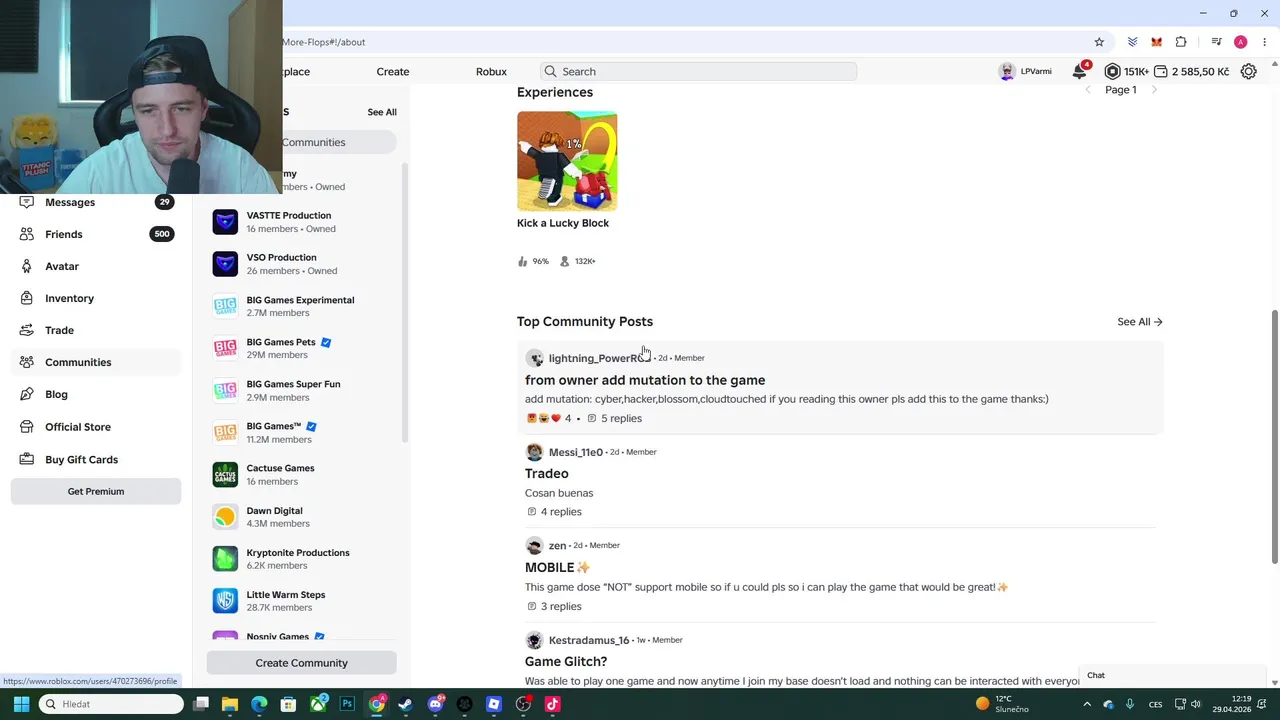
Task: Click the Robux menu item
Action: pyautogui.click(x=491, y=72)
